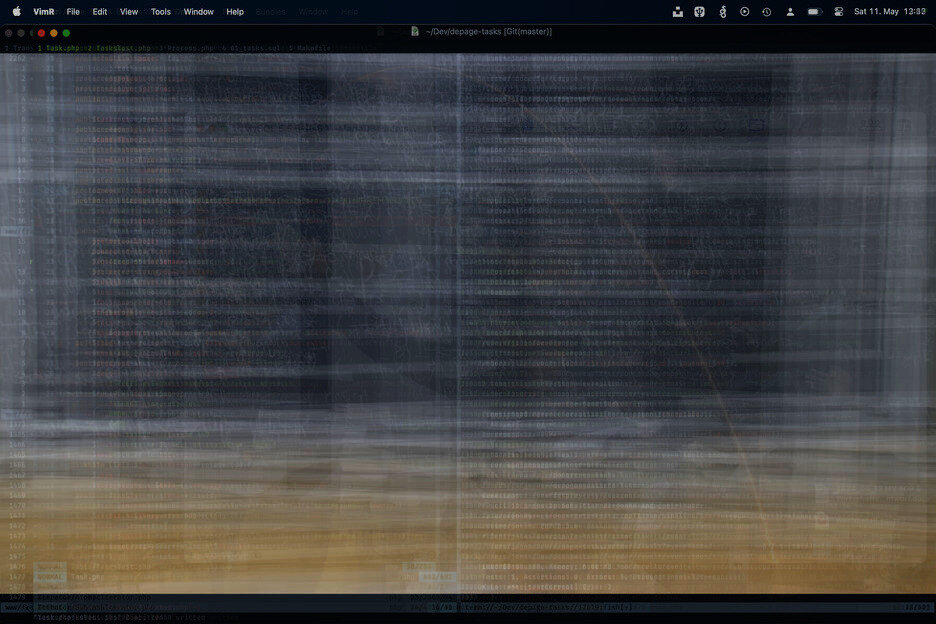Show battery status from the menu bar
Image resolution: width=936 pixels, height=624 pixels.
815,11
